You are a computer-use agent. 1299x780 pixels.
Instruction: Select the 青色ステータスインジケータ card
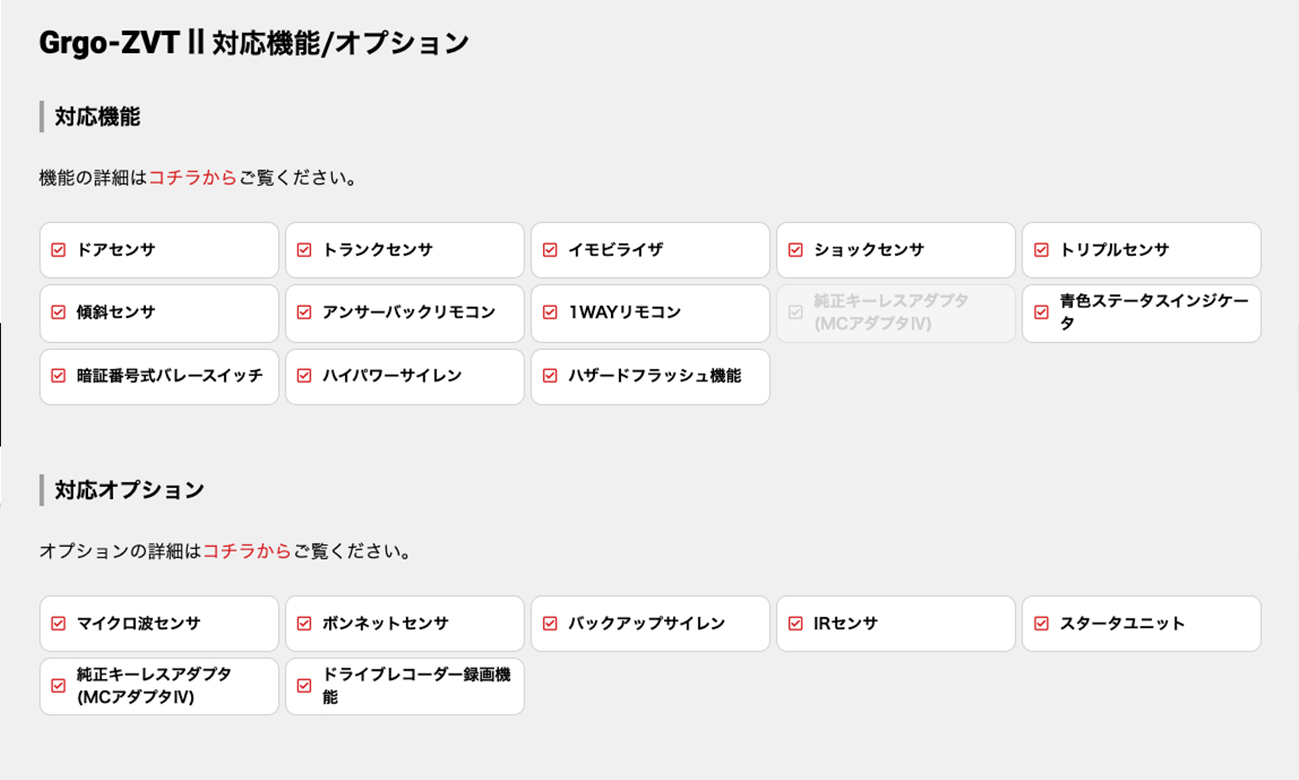(1141, 313)
